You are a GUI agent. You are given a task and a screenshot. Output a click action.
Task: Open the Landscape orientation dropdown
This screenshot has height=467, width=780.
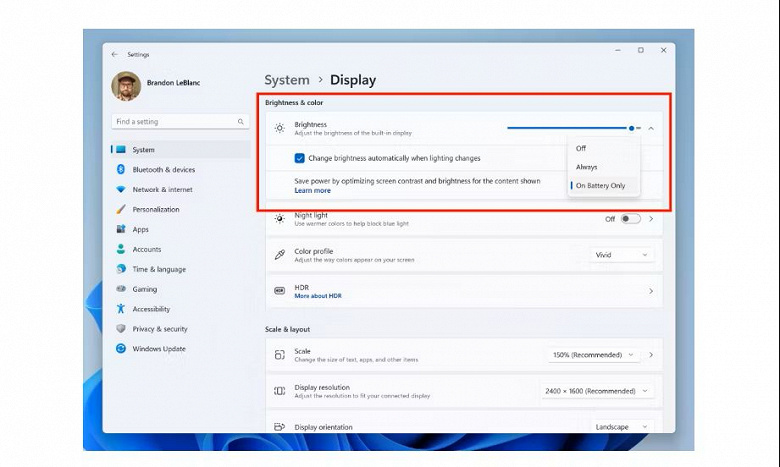[x=621, y=427]
